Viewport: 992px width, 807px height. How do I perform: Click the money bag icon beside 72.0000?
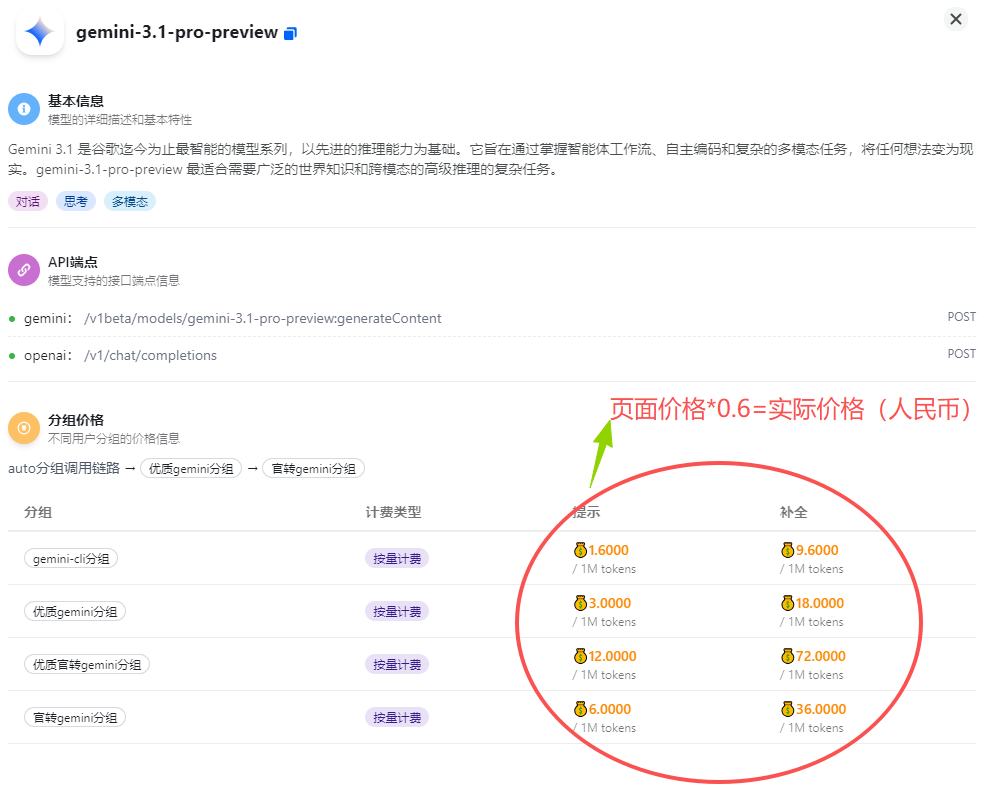788,656
